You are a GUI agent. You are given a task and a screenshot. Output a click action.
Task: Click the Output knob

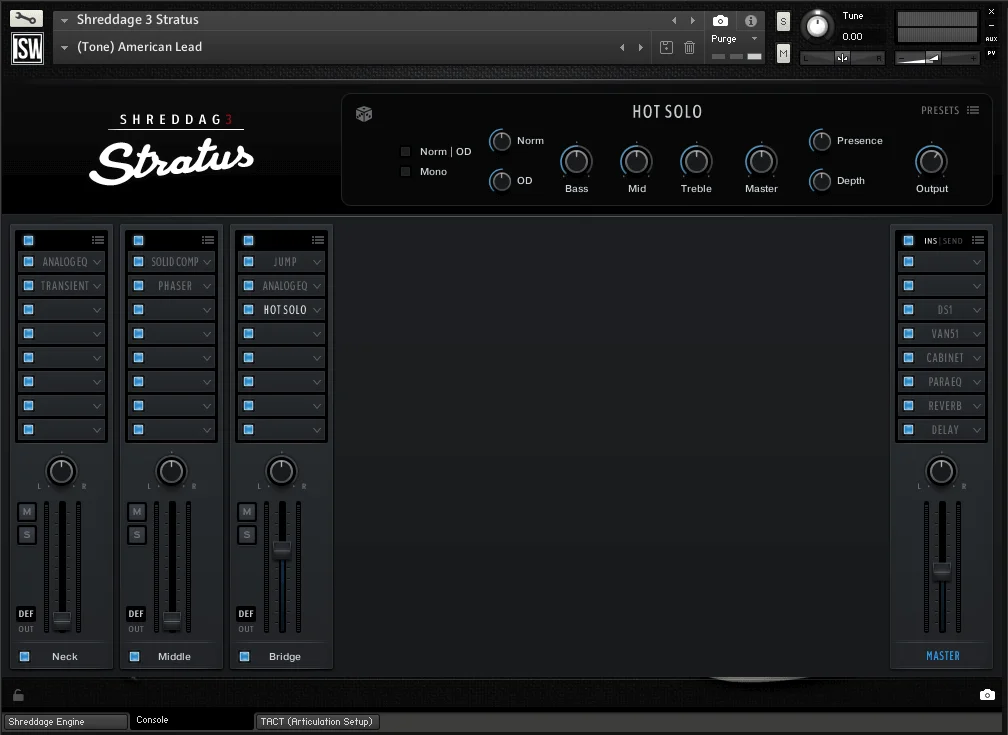pos(931,161)
